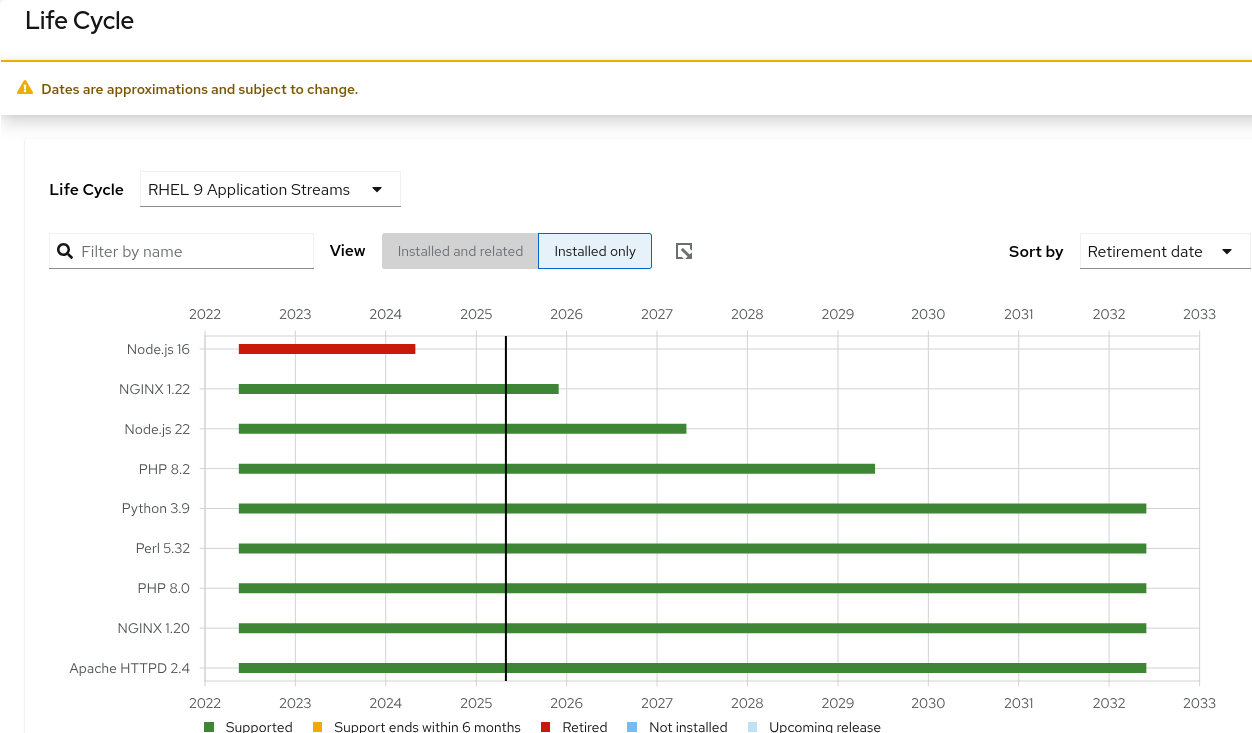Open the RHEL 9 Application Streams dropdown
1252x733 pixels.
pyautogui.click(x=270, y=189)
